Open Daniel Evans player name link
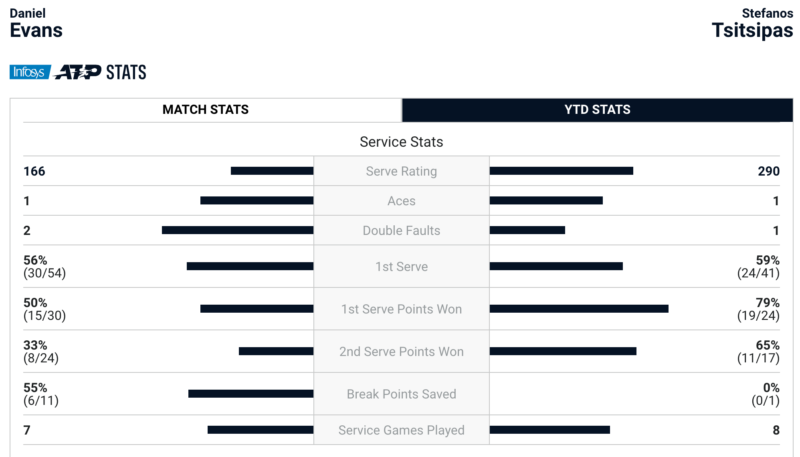800x457 pixels. (x=36, y=23)
